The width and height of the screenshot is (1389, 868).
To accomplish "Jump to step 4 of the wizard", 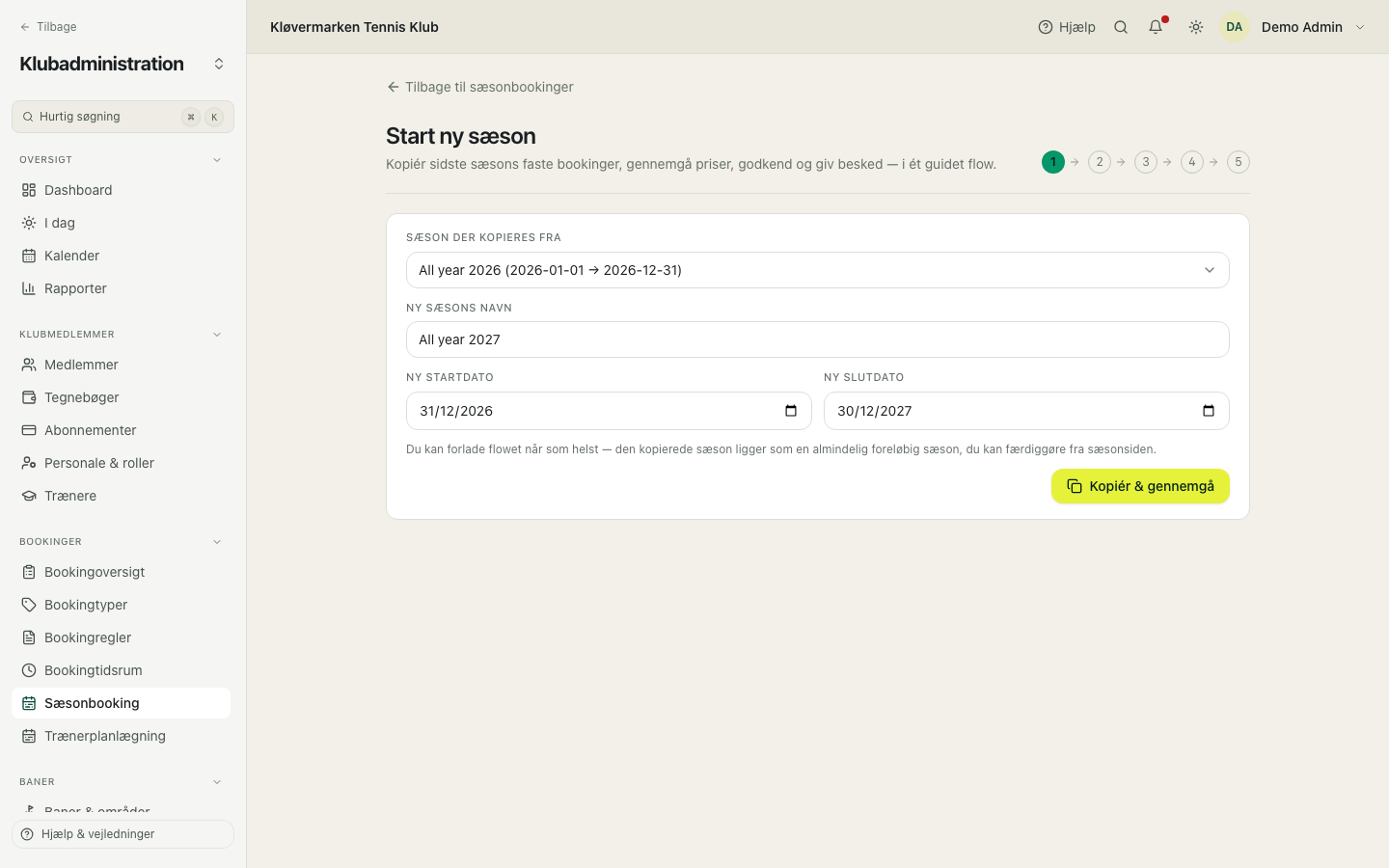I will [x=1192, y=162].
